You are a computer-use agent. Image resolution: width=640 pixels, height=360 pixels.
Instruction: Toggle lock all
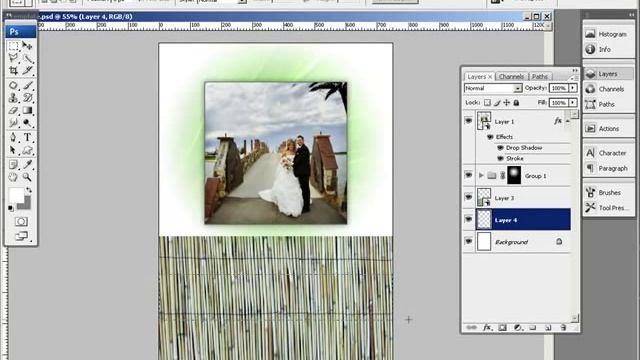click(x=516, y=103)
